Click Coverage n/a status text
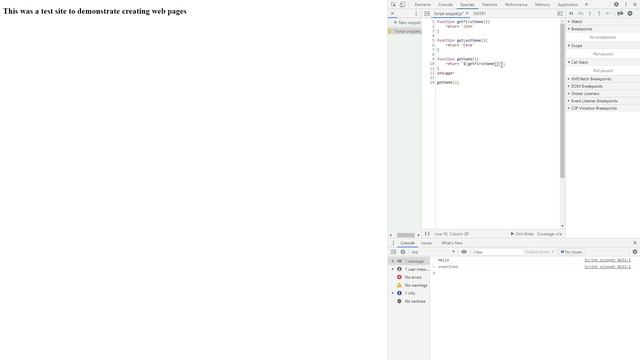Image resolution: width=640 pixels, height=360 pixels. (549, 234)
